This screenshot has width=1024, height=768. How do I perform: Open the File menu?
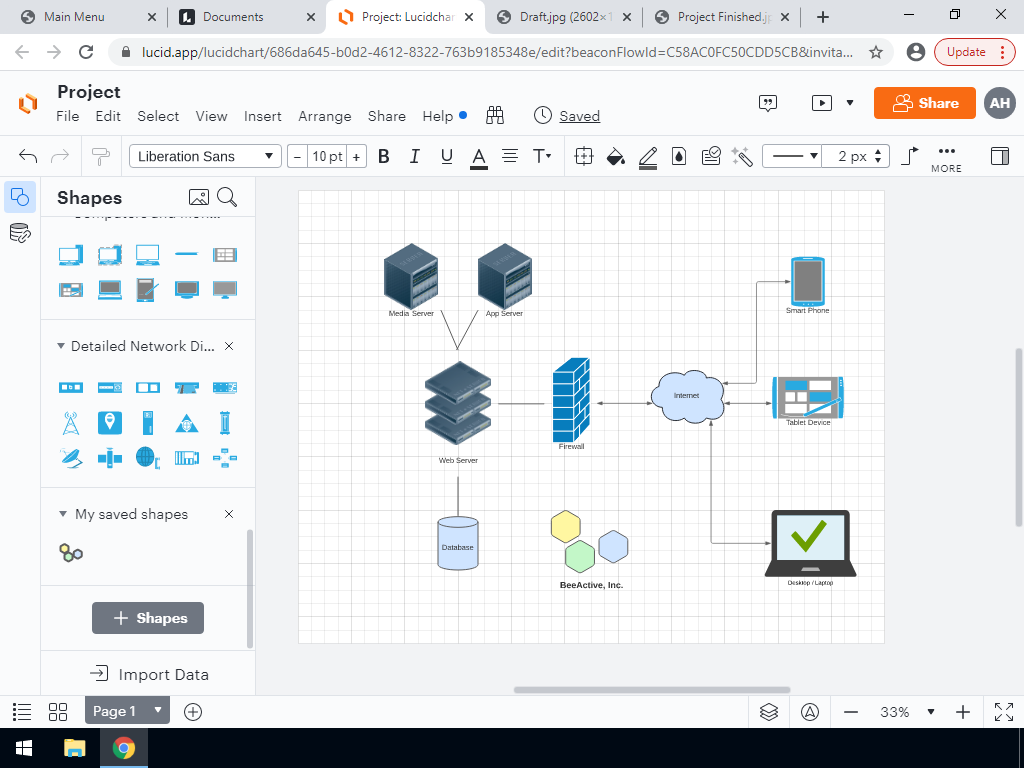pyautogui.click(x=68, y=116)
